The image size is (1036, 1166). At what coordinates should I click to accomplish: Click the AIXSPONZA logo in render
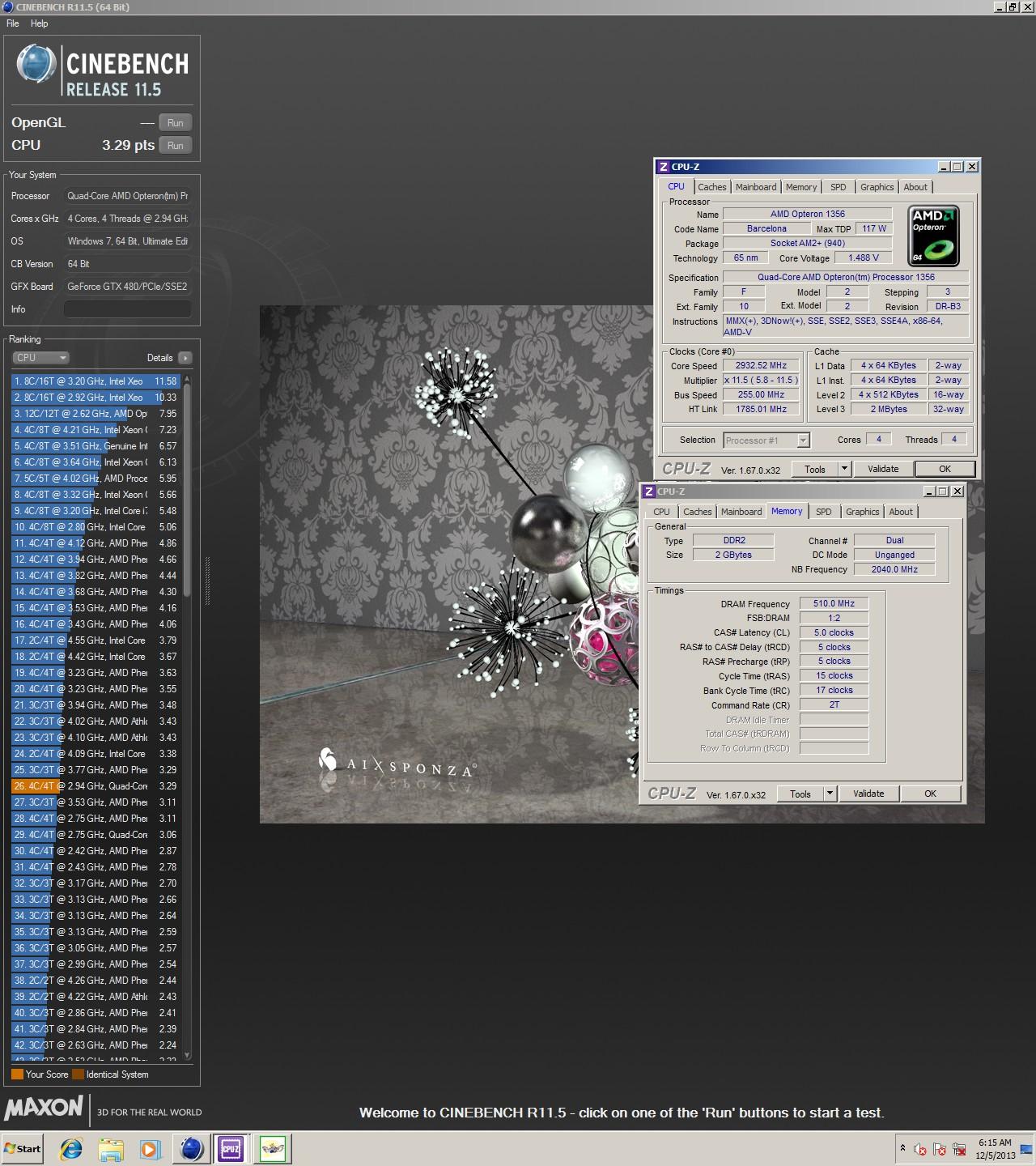[397, 765]
